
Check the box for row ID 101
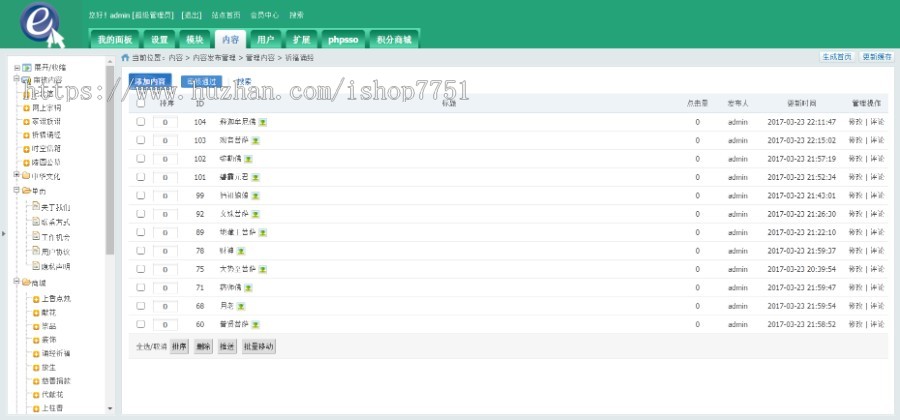141,177
